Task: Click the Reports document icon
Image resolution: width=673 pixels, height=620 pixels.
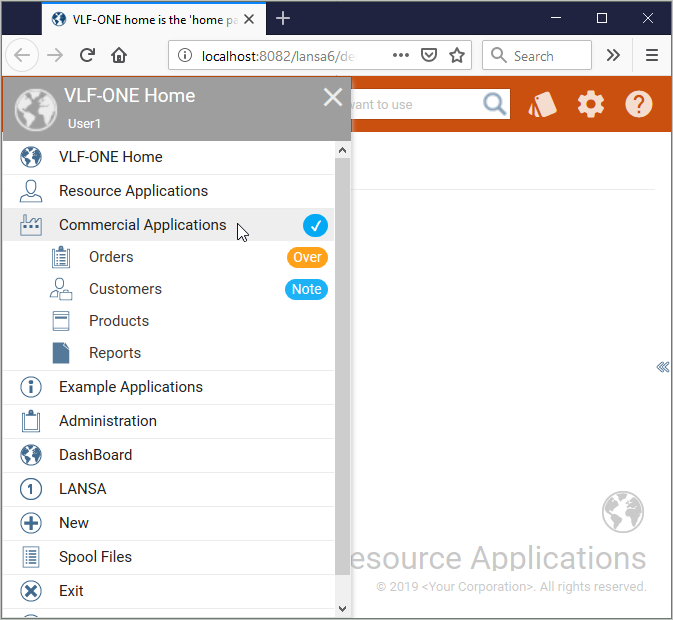Action: click(61, 353)
